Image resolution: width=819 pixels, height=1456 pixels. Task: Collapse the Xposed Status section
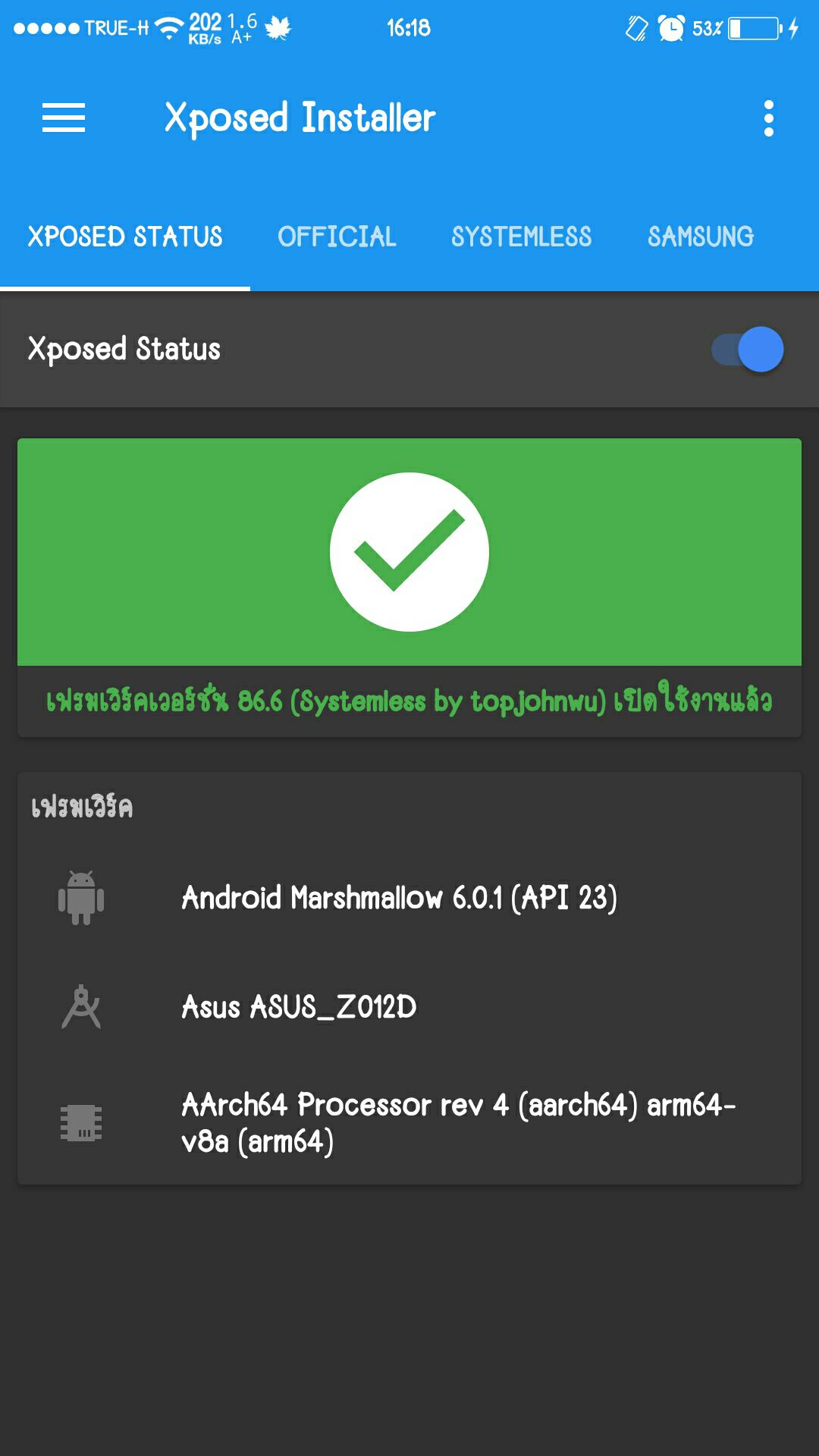point(124,349)
